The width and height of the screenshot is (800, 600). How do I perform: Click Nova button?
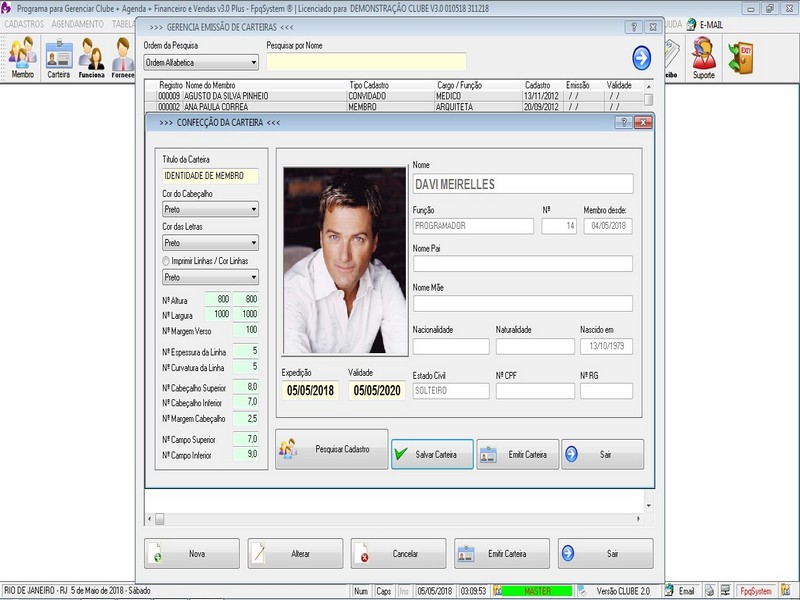[192, 554]
